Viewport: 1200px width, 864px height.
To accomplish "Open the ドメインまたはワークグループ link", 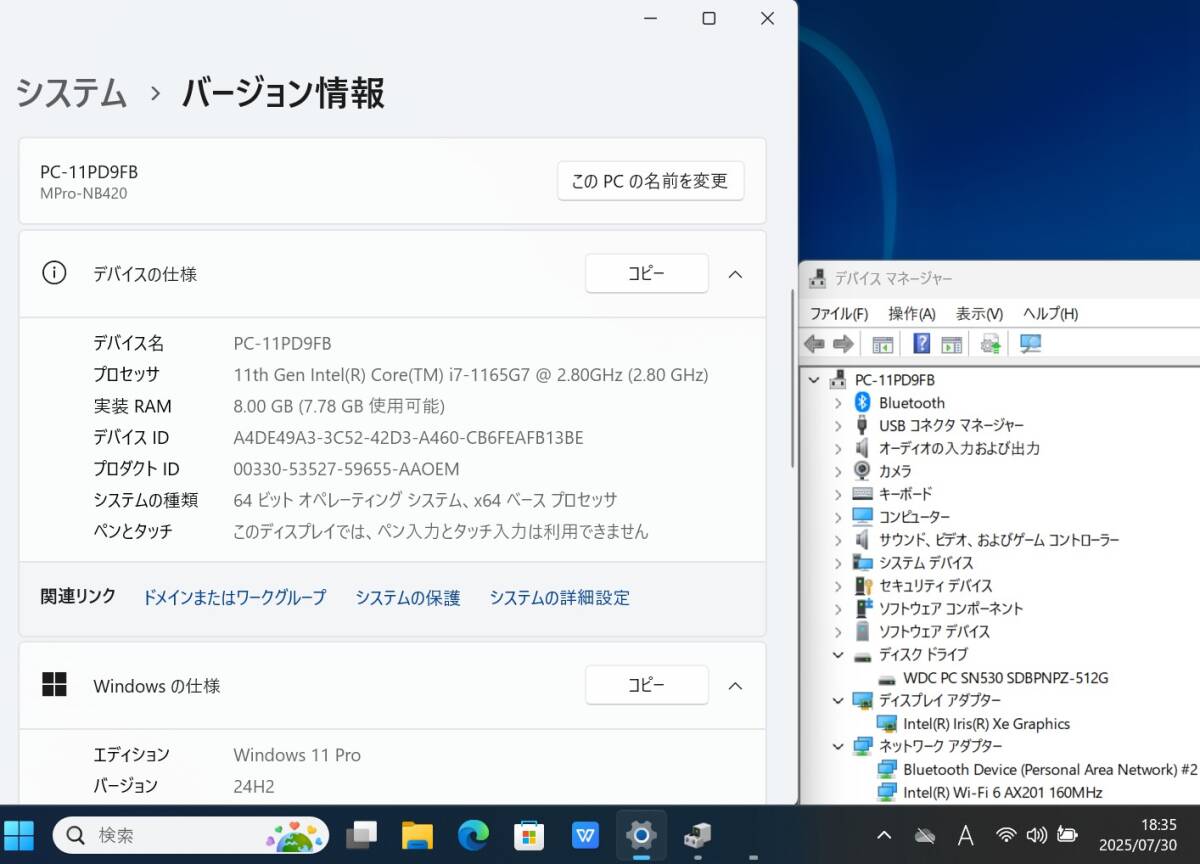I will click(234, 598).
